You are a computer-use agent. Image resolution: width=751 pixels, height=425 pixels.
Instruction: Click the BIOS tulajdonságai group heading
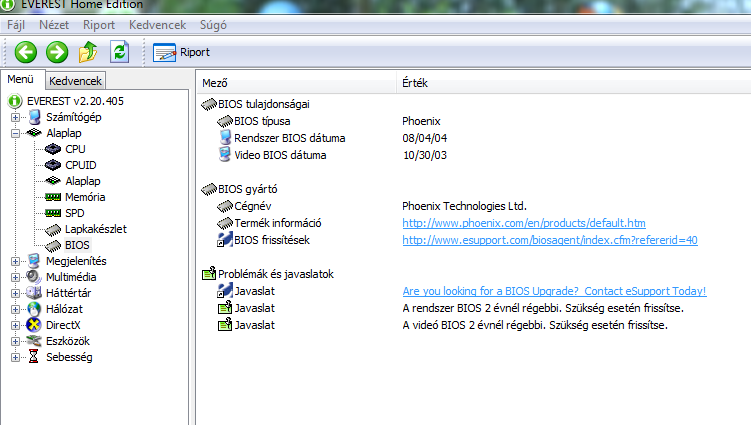tap(263, 104)
